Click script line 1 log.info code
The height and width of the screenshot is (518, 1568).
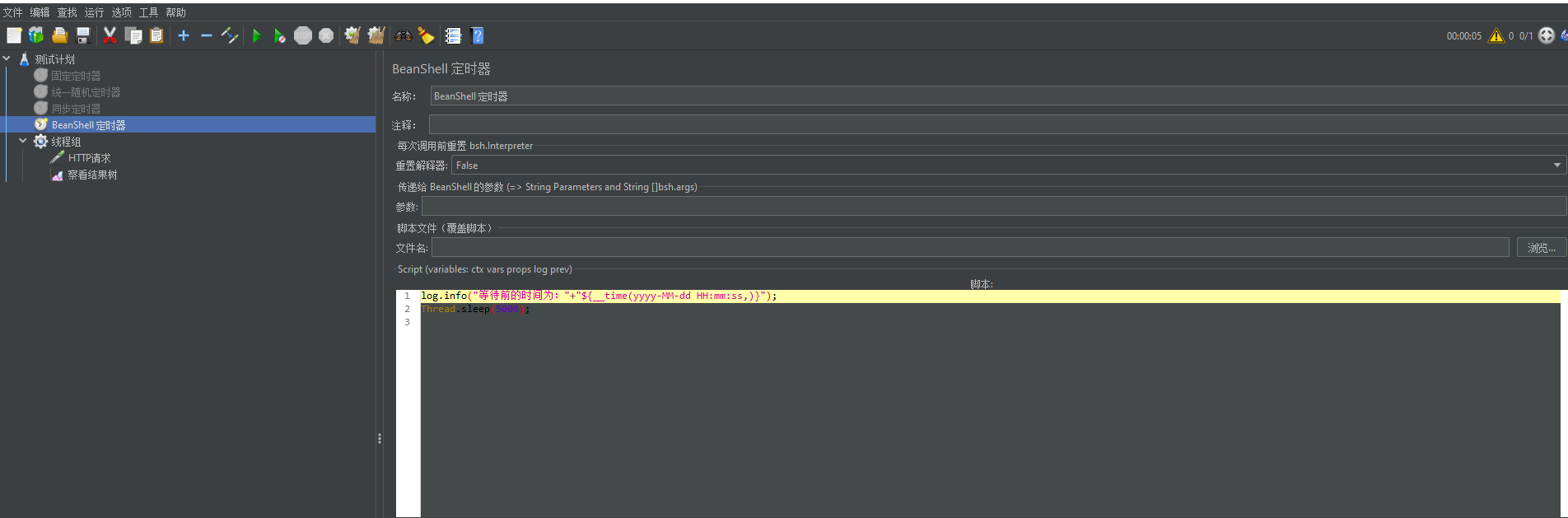pos(599,296)
